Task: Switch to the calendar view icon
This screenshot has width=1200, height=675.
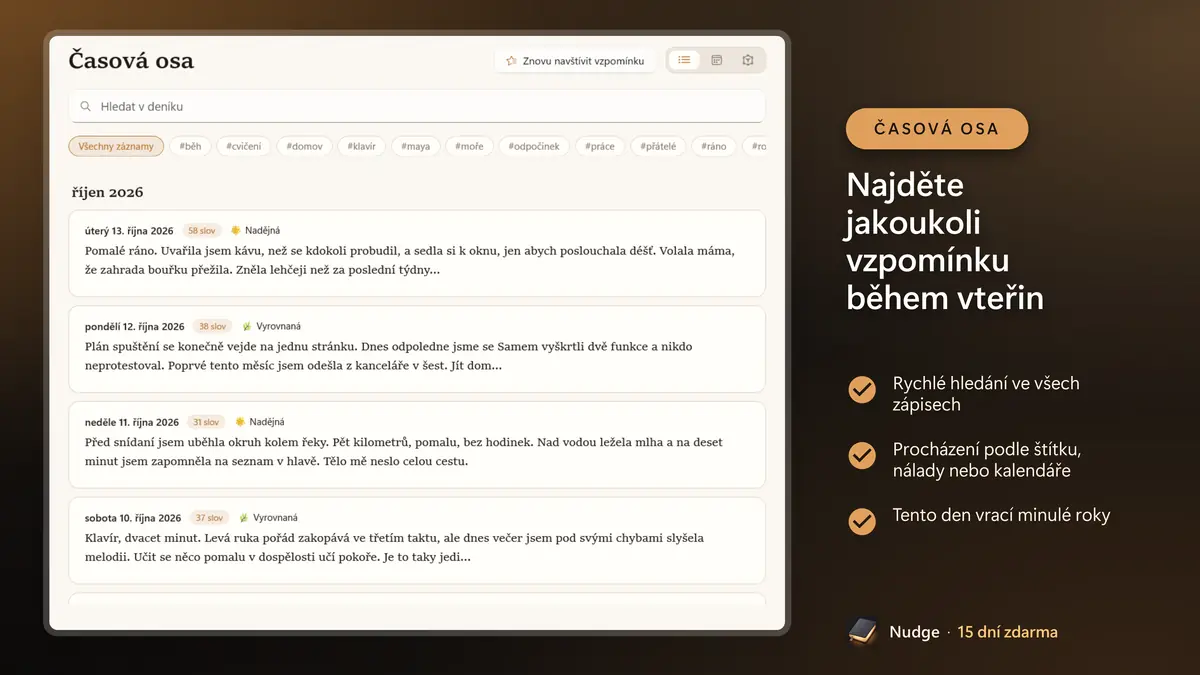Action: tap(716, 60)
